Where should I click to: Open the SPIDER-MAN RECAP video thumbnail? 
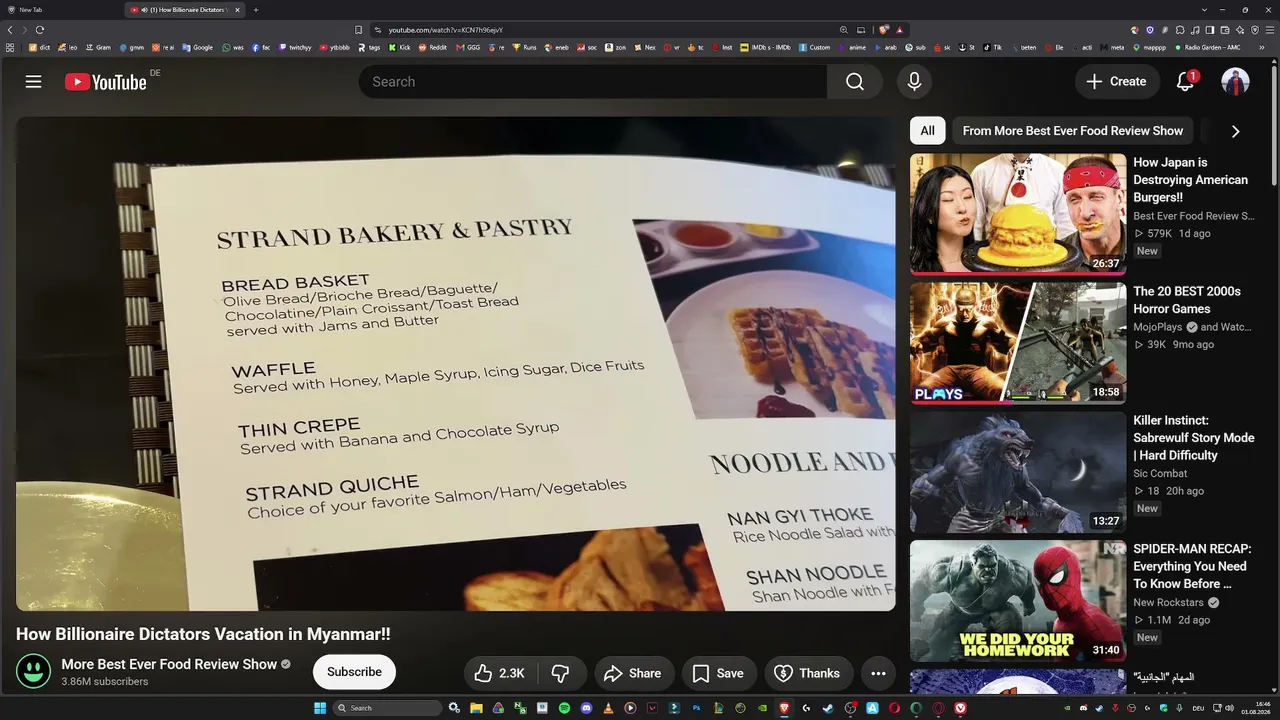tap(1018, 601)
